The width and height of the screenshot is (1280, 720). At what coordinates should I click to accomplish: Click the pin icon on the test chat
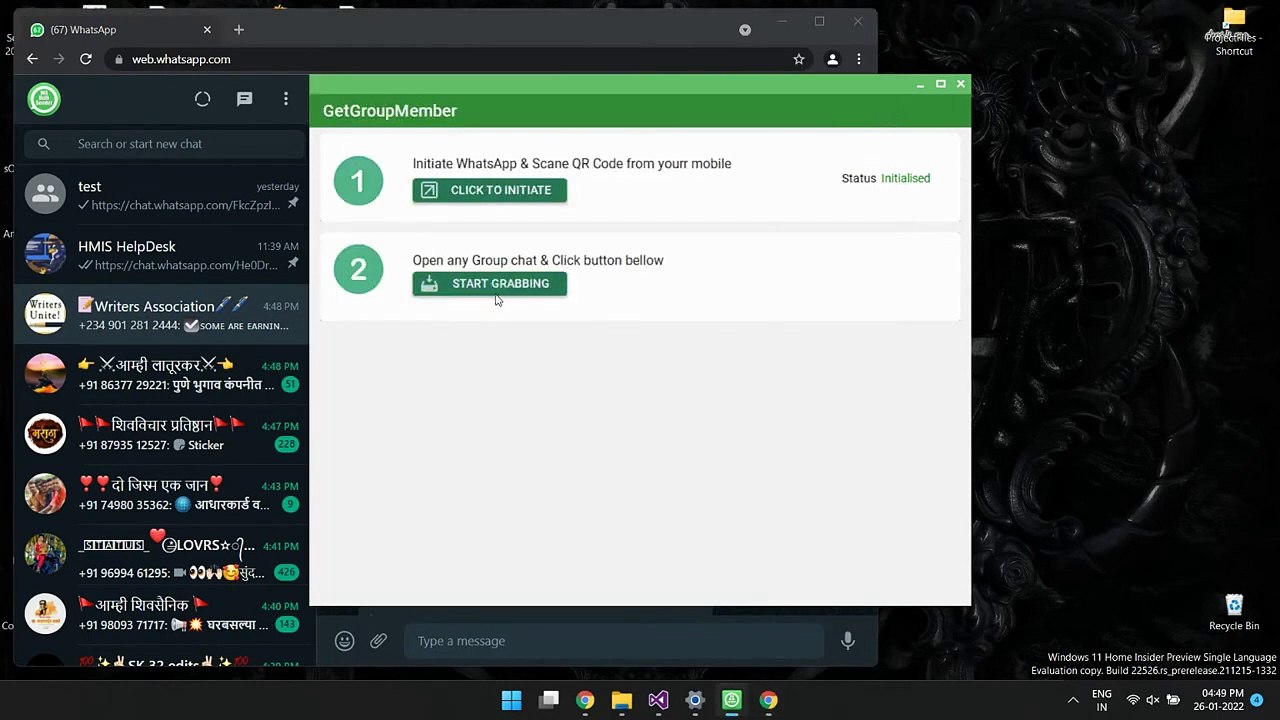293,204
